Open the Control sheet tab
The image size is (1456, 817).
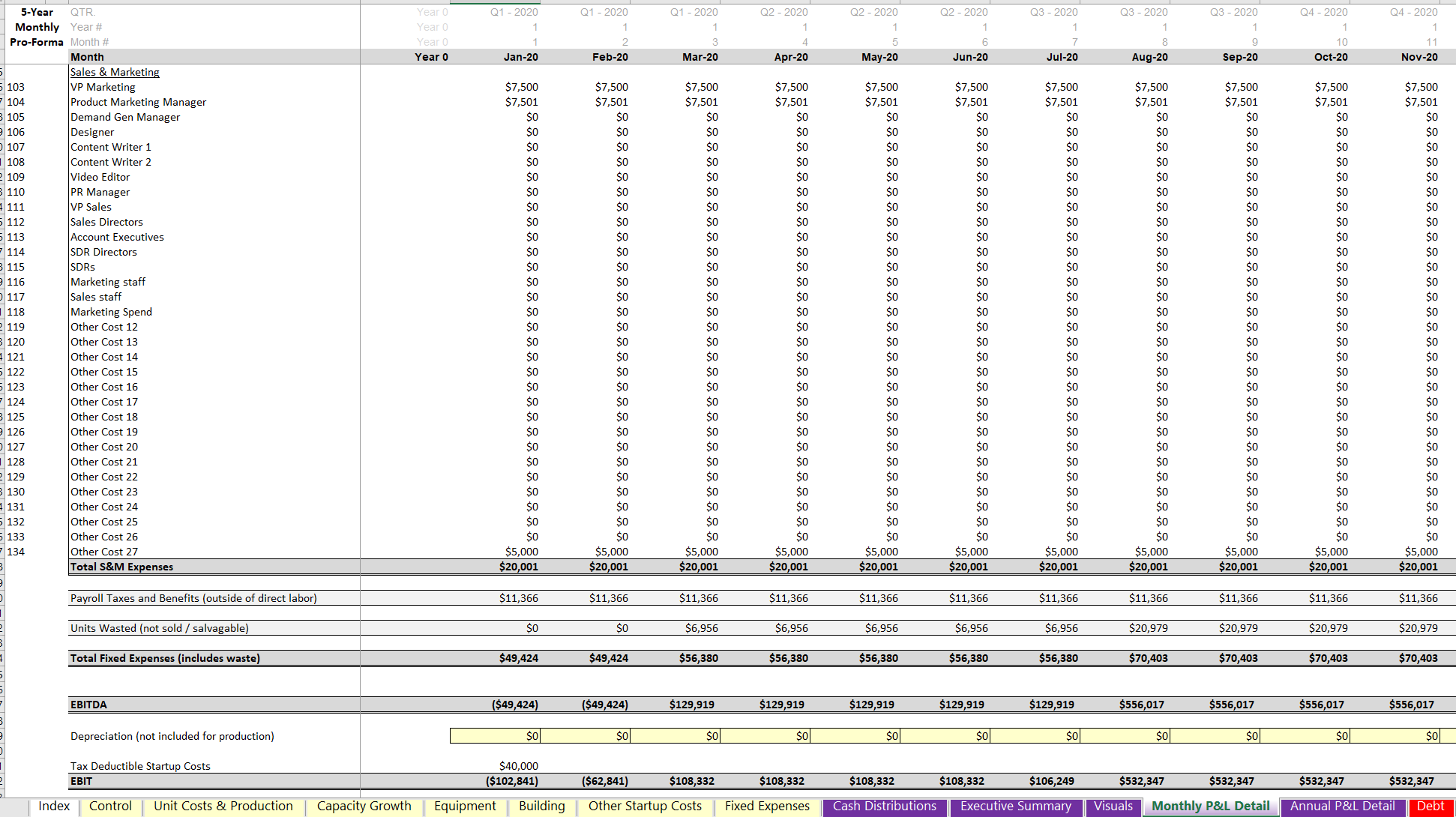110,807
